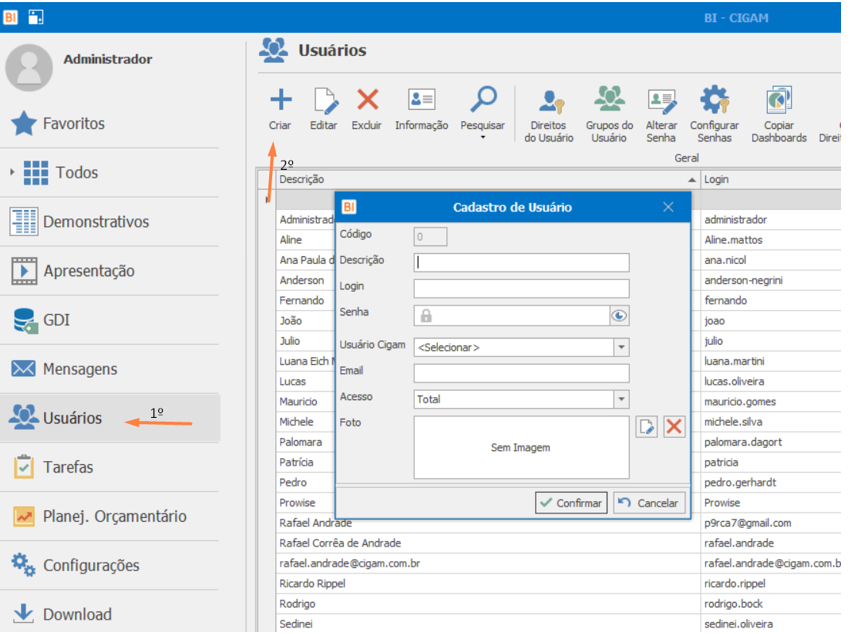The width and height of the screenshot is (854, 634).
Task: Open Planej. Orçamentário section
Action: 109,516
